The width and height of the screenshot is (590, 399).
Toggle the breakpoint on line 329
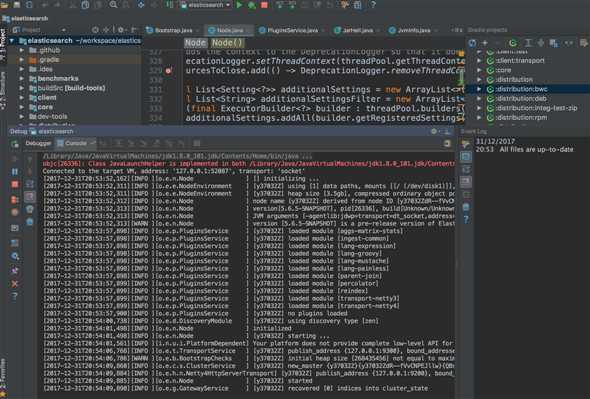click(x=169, y=70)
